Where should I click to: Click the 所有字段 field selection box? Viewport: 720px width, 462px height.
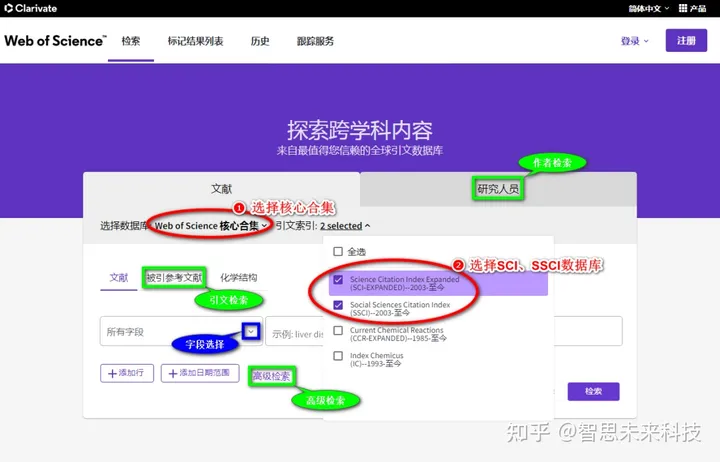click(181, 331)
